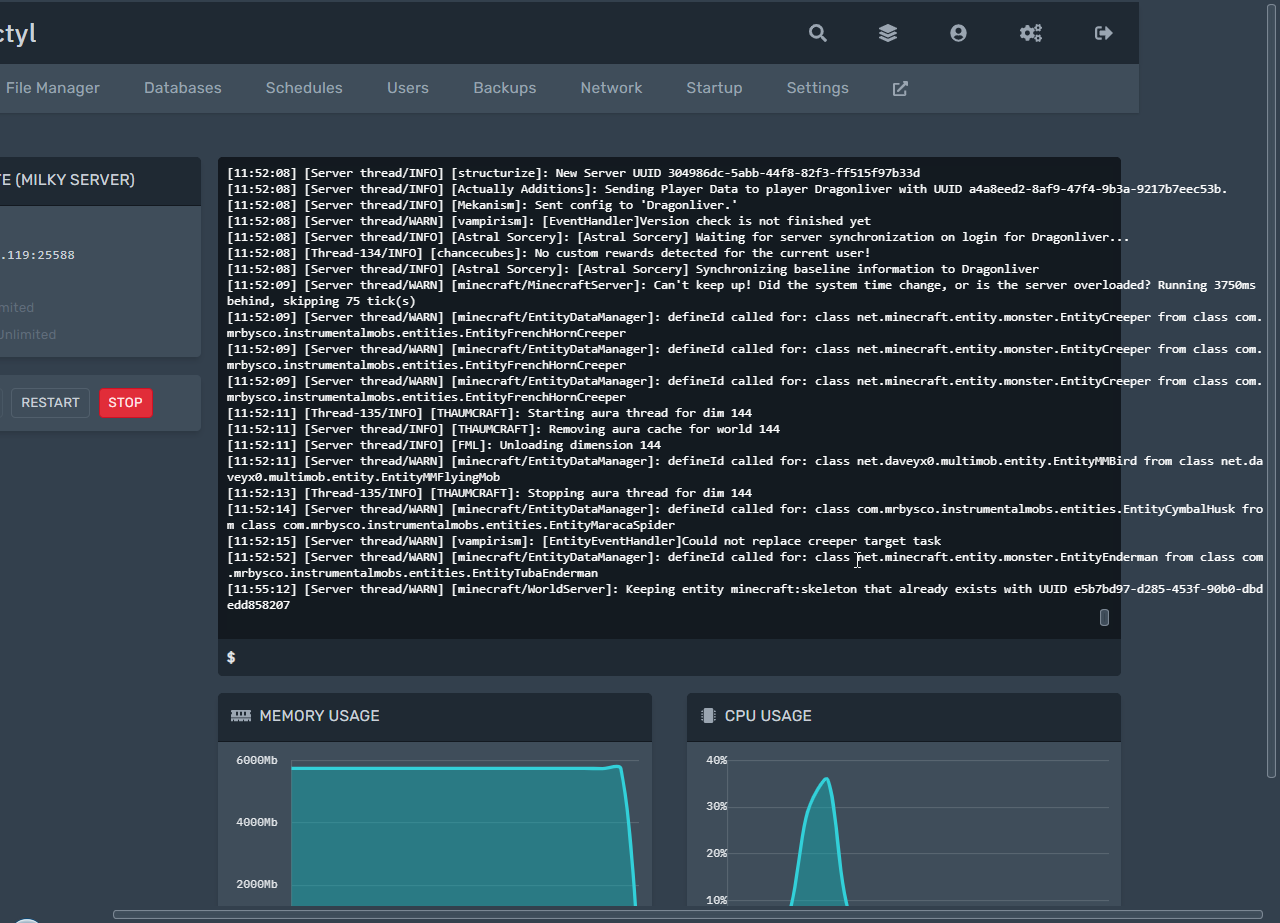View the Users tab

pos(407,88)
